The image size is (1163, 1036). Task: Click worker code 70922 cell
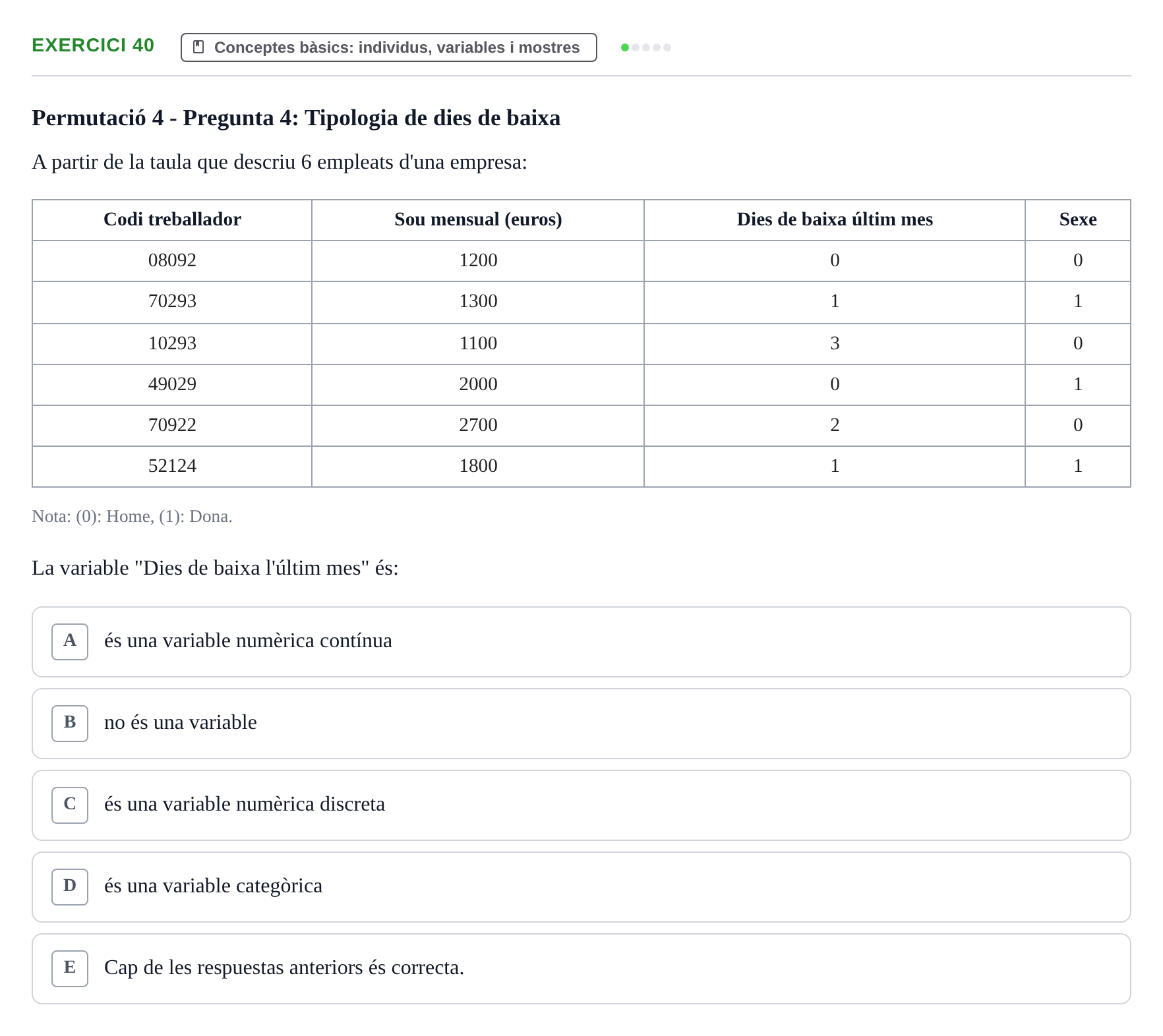pyautogui.click(x=172, y=426)
